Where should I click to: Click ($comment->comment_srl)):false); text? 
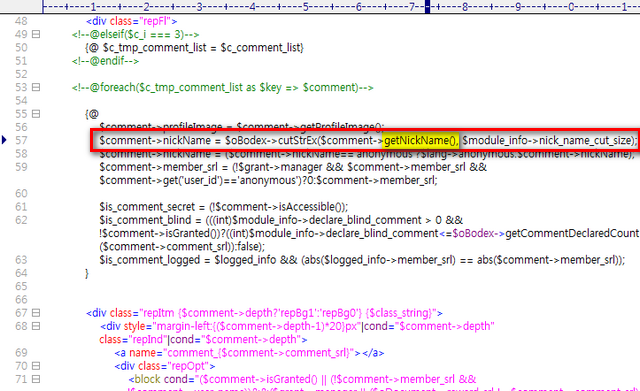182,247
